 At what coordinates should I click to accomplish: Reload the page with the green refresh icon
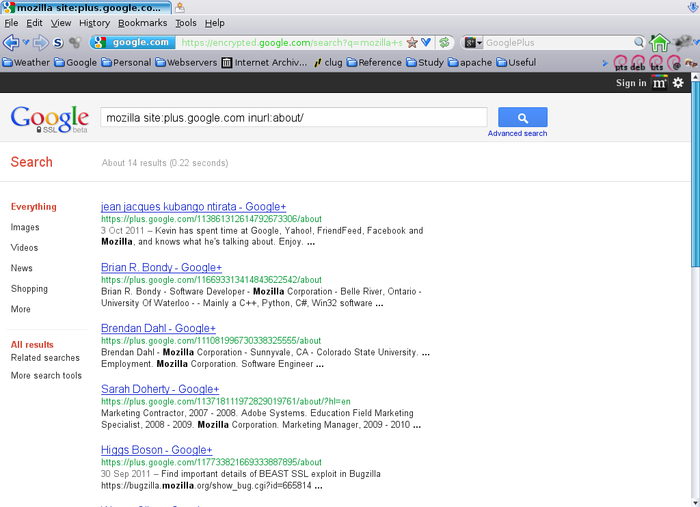pos(444,42)
